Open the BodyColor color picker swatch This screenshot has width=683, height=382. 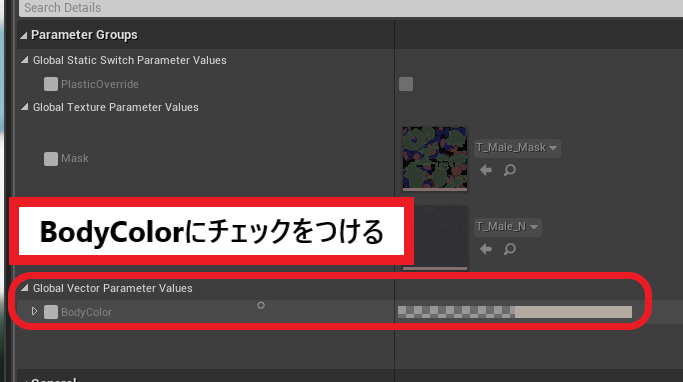(x=514, y=312)
